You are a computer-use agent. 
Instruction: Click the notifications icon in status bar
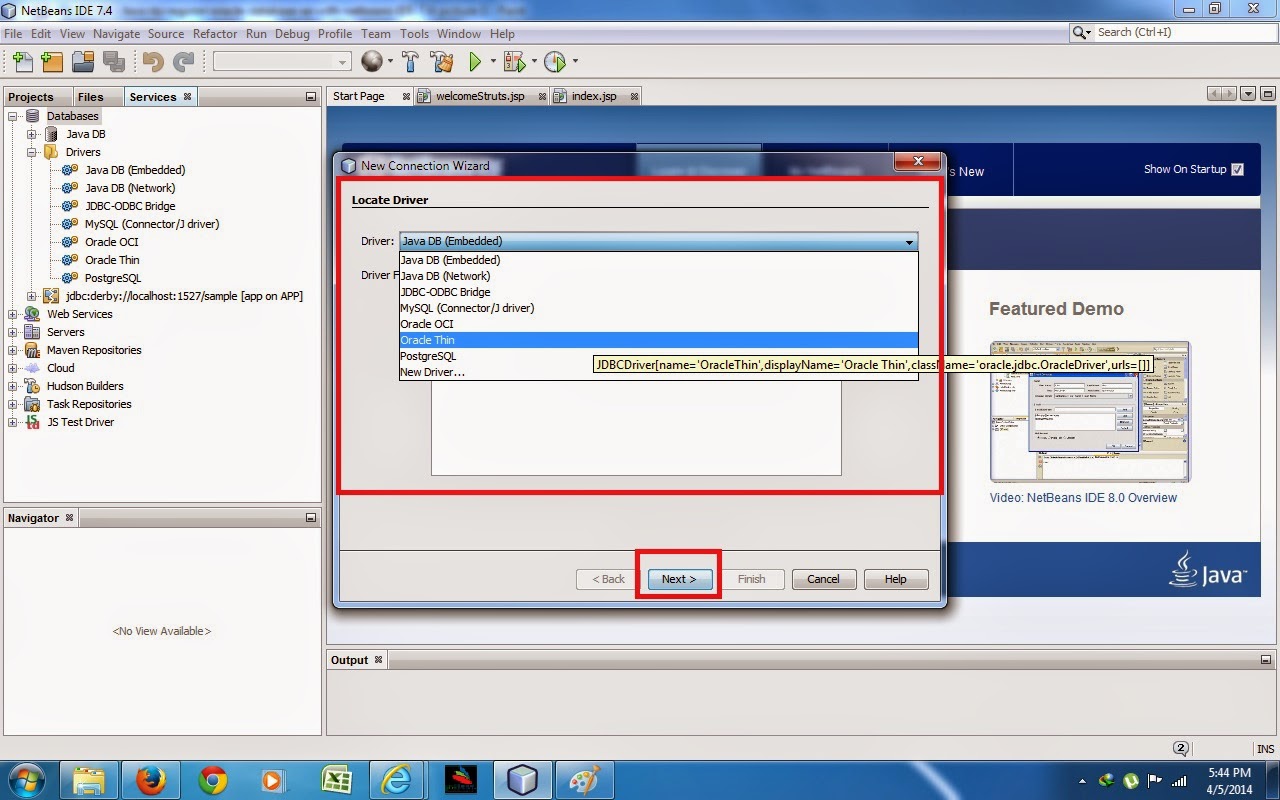point(1181,748)
